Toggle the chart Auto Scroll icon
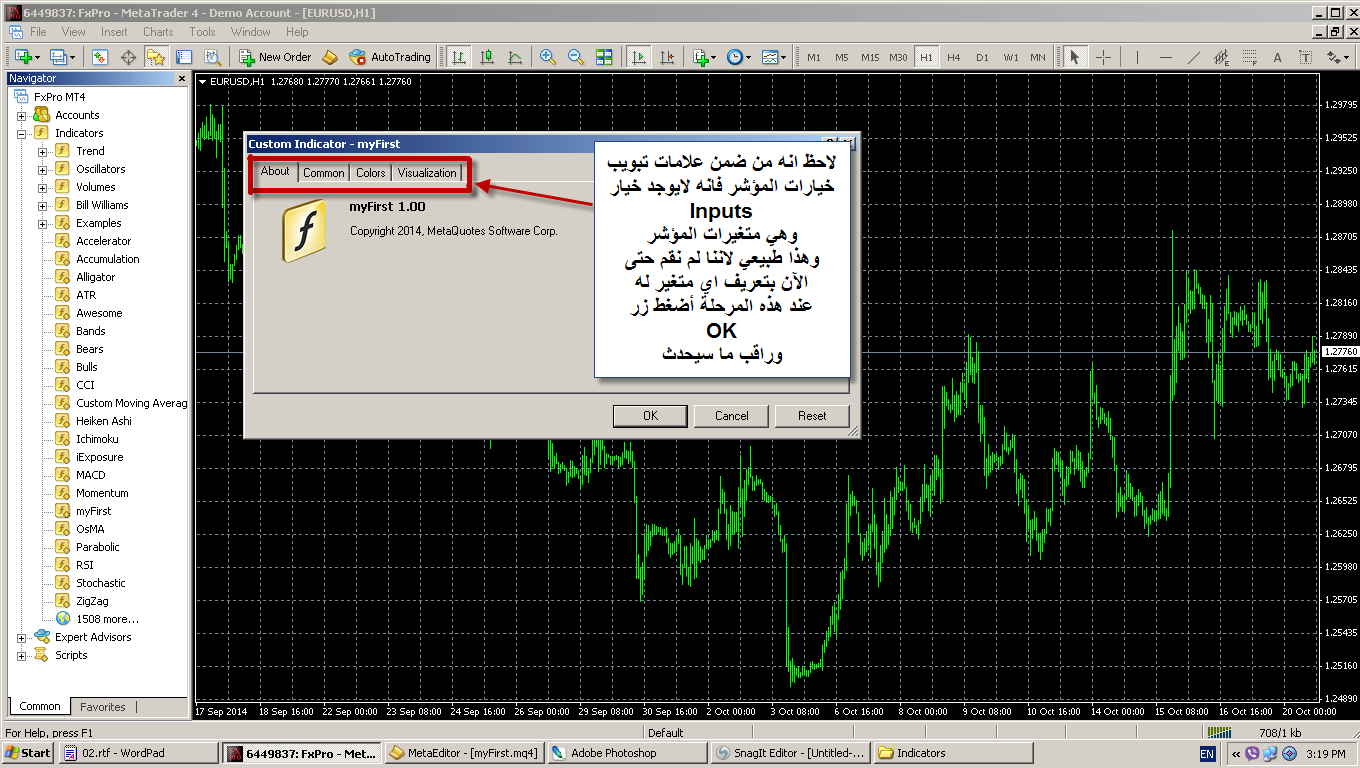 point(638,57)
